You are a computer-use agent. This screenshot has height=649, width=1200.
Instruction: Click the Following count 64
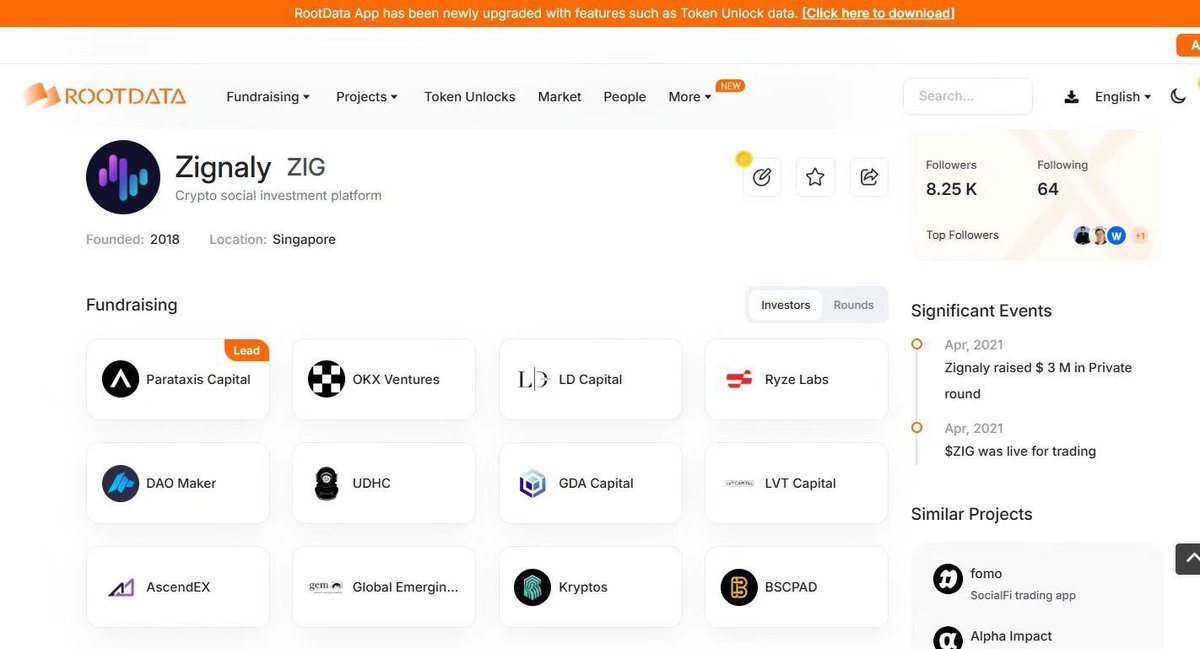(1048, 189)
